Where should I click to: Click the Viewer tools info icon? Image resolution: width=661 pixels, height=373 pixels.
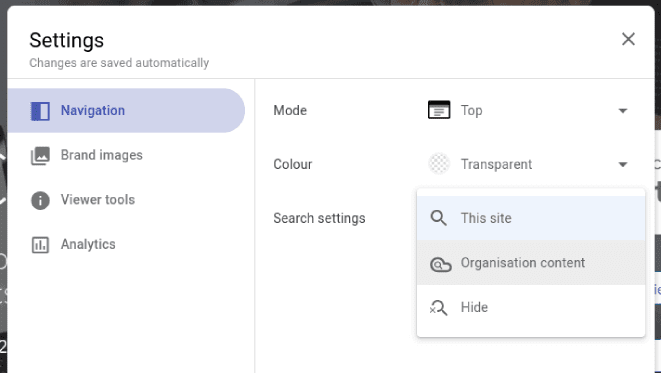[x=40, y=200]
